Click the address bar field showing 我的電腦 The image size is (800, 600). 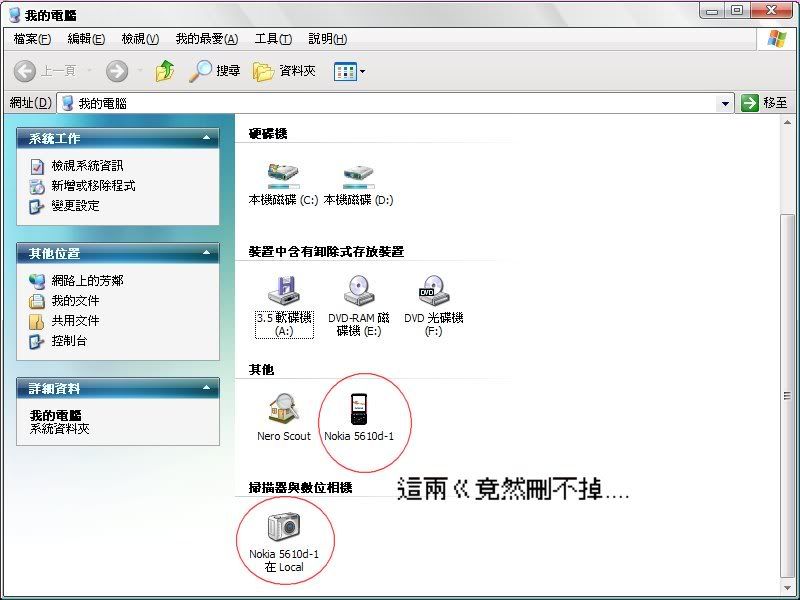pos(390,103)
